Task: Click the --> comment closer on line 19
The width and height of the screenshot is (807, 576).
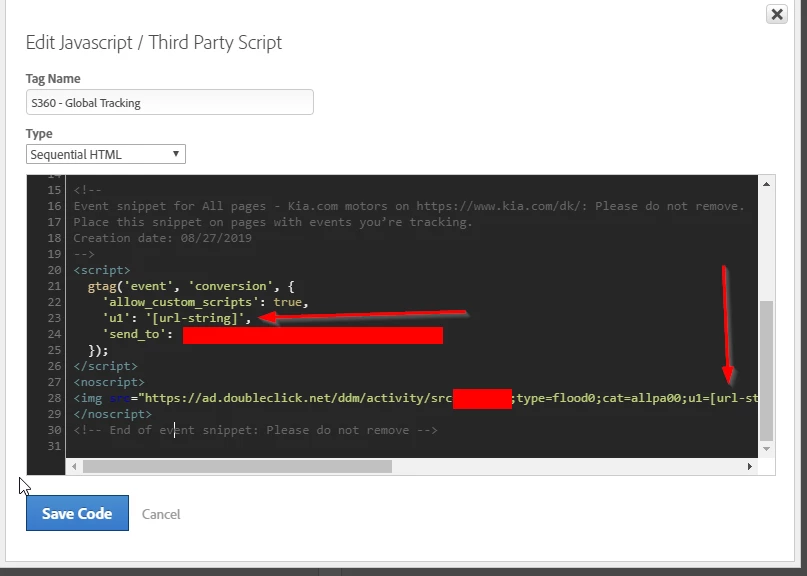Action: point(84,254)
